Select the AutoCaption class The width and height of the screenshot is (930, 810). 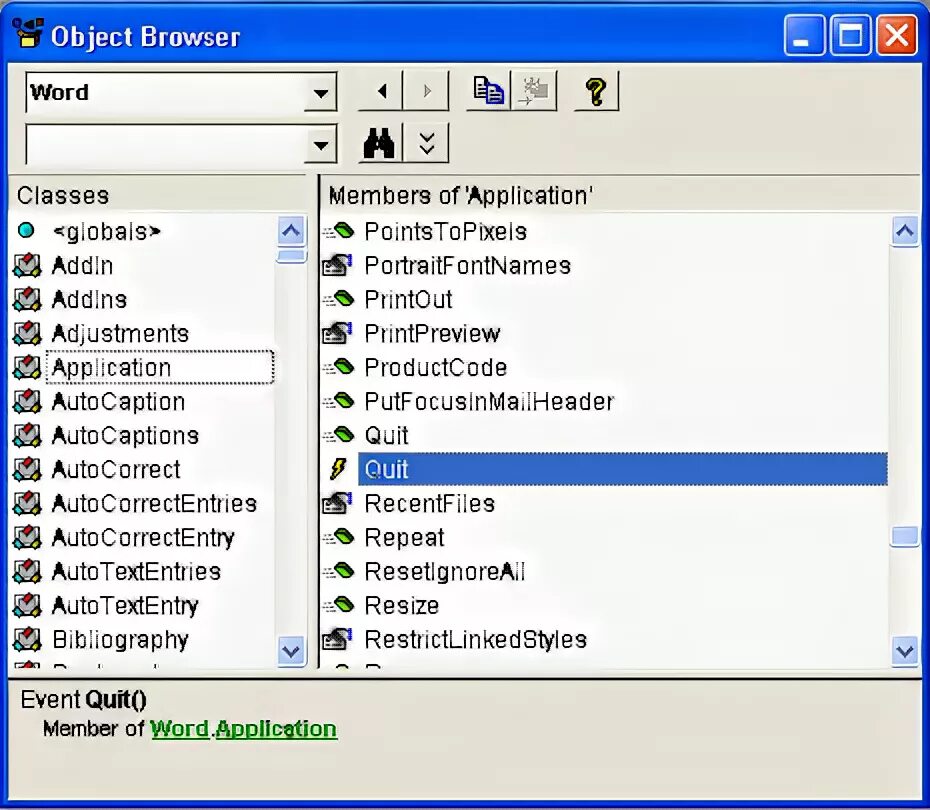(119, 401)
